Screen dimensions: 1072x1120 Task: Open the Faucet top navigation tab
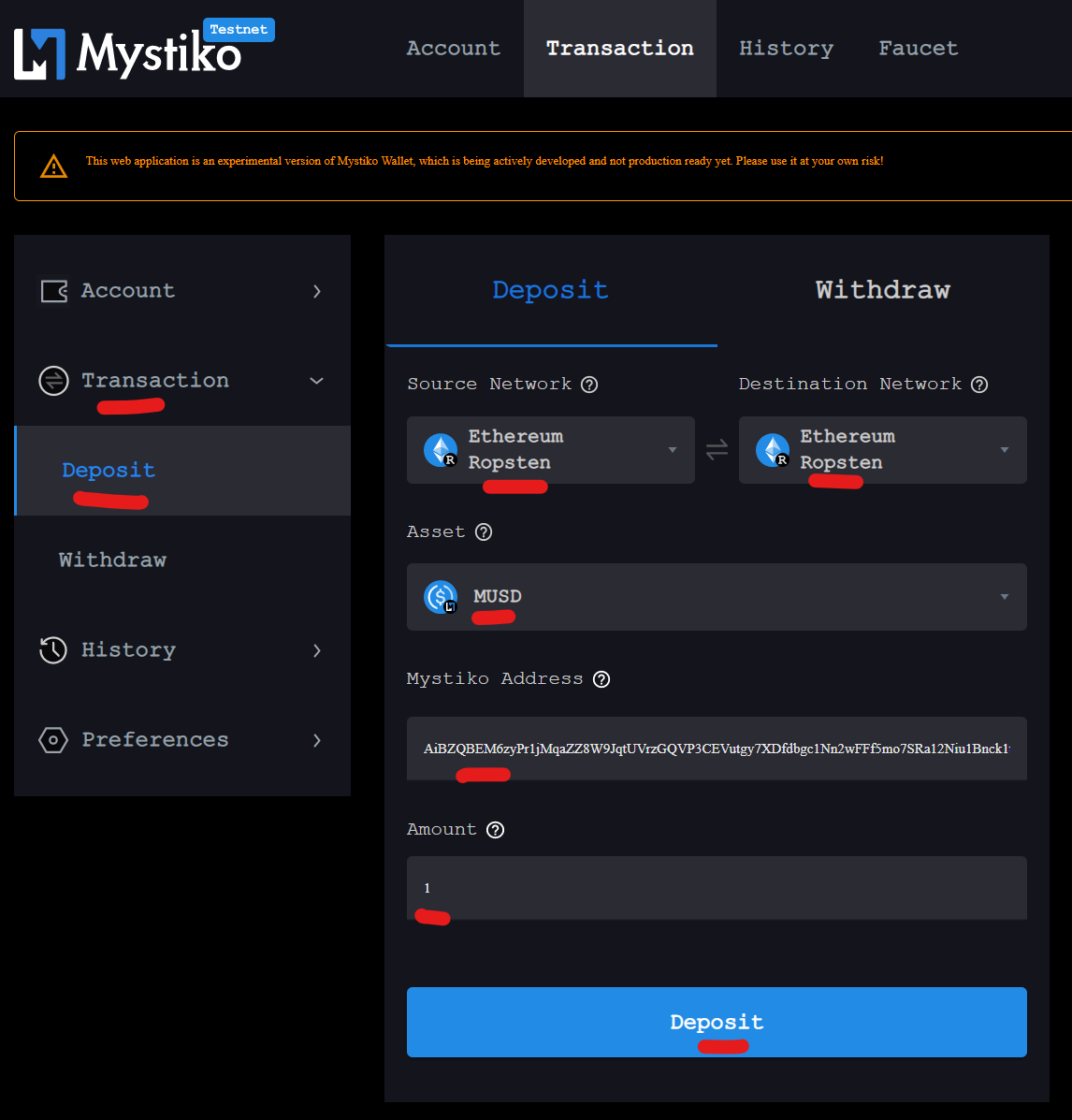click(x=918, y=49)
